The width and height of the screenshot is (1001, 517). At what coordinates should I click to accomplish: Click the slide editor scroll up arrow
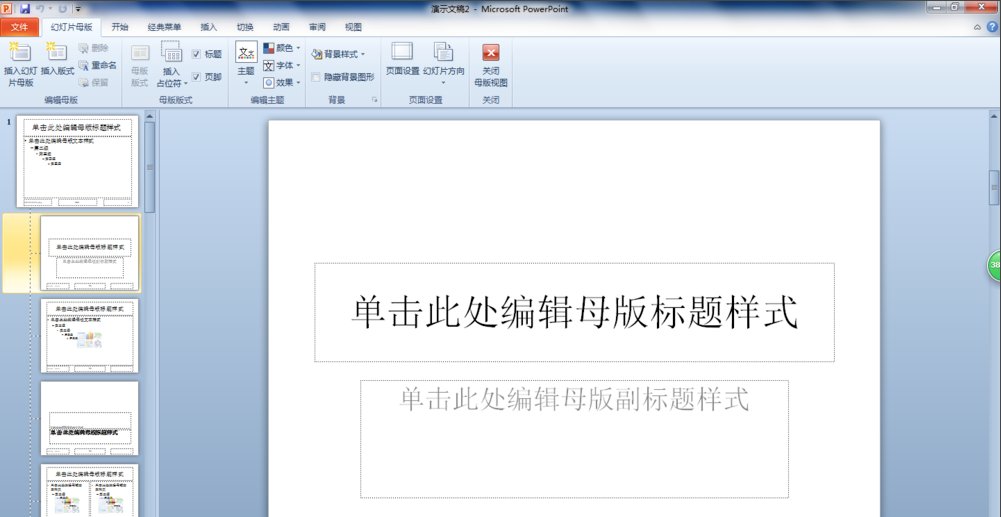995,116
